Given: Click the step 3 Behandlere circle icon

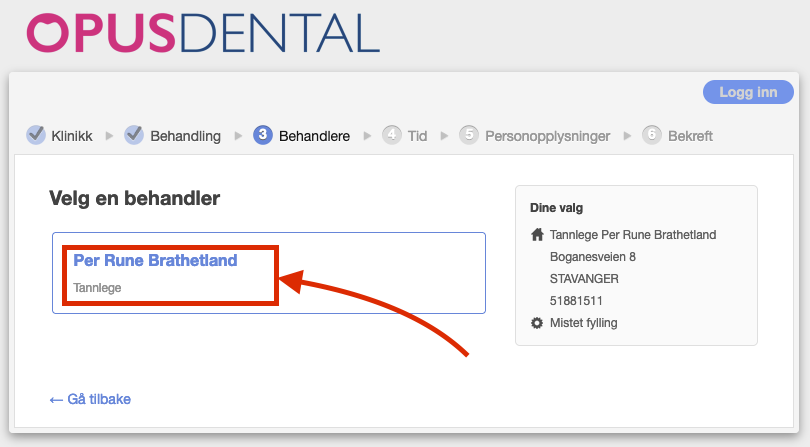Looking at the screenshot, I should coord(263,135).
